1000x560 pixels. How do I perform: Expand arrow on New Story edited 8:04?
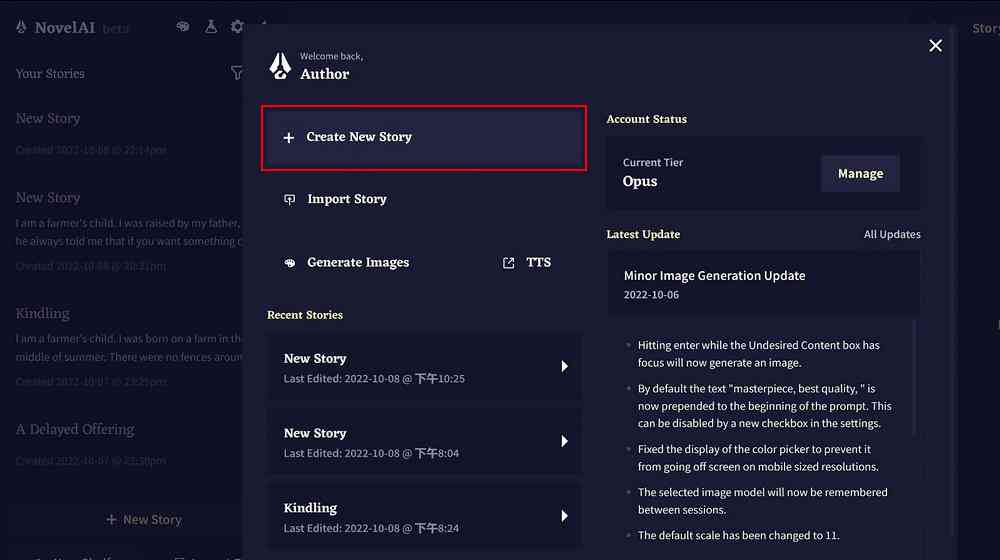[564, 441]
